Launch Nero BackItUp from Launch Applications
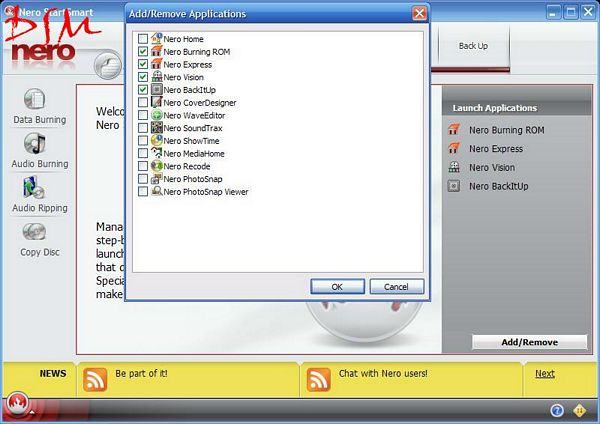600x424 pixels. point(497,187)
